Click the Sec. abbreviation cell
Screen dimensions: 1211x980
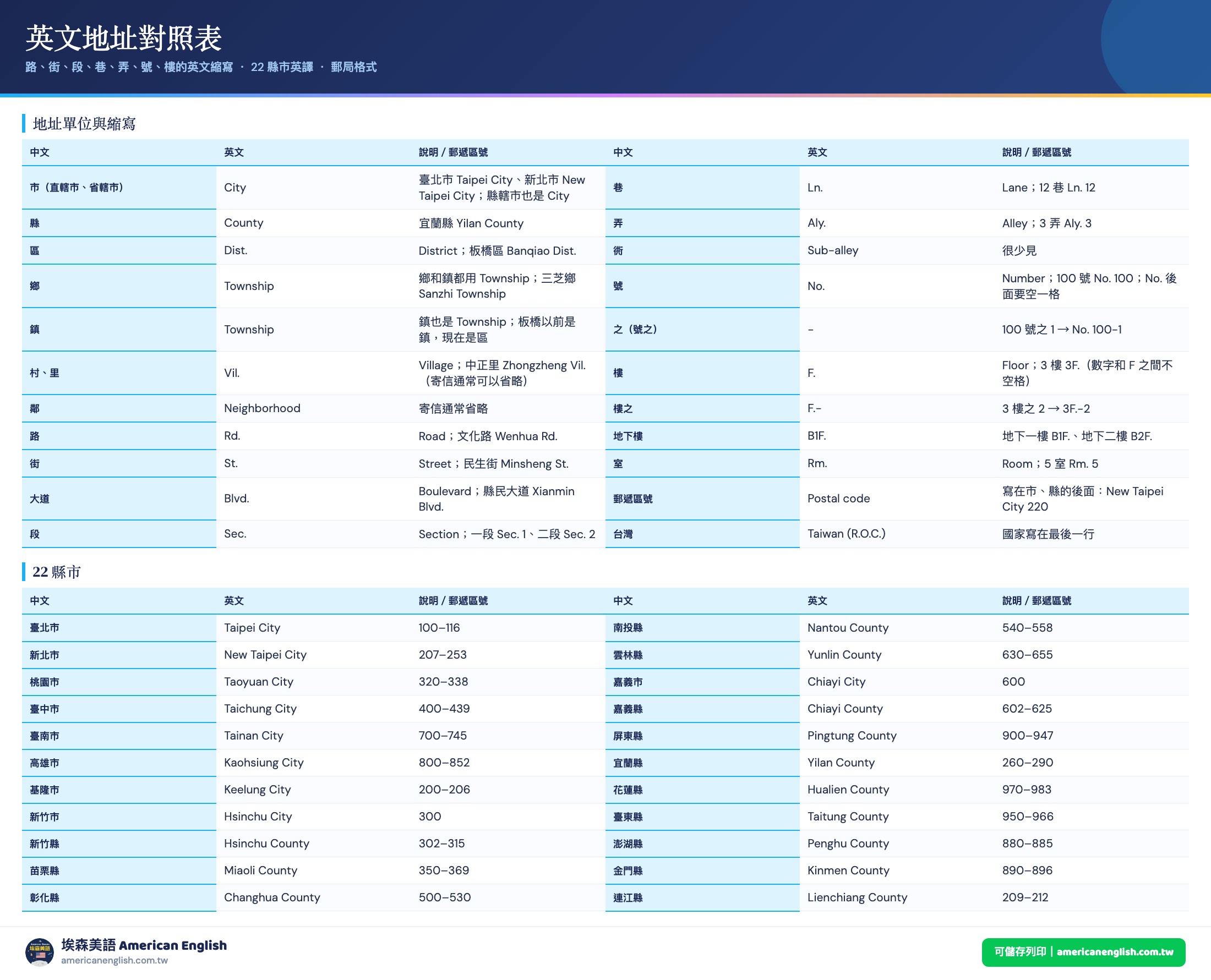pyautogui.click(x=313, y=534)
